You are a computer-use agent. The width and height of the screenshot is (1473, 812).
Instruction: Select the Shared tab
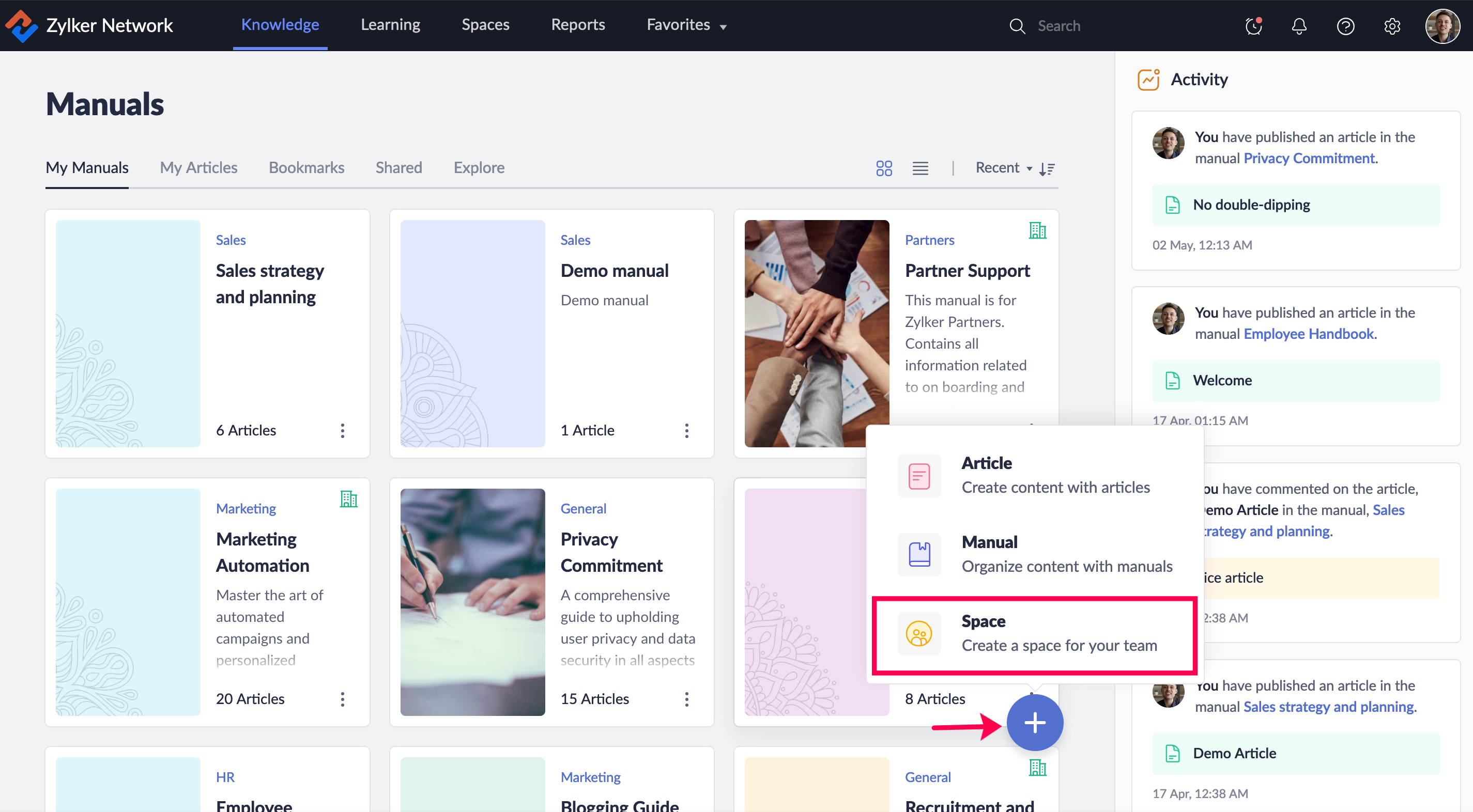click(x=398, y=168)
